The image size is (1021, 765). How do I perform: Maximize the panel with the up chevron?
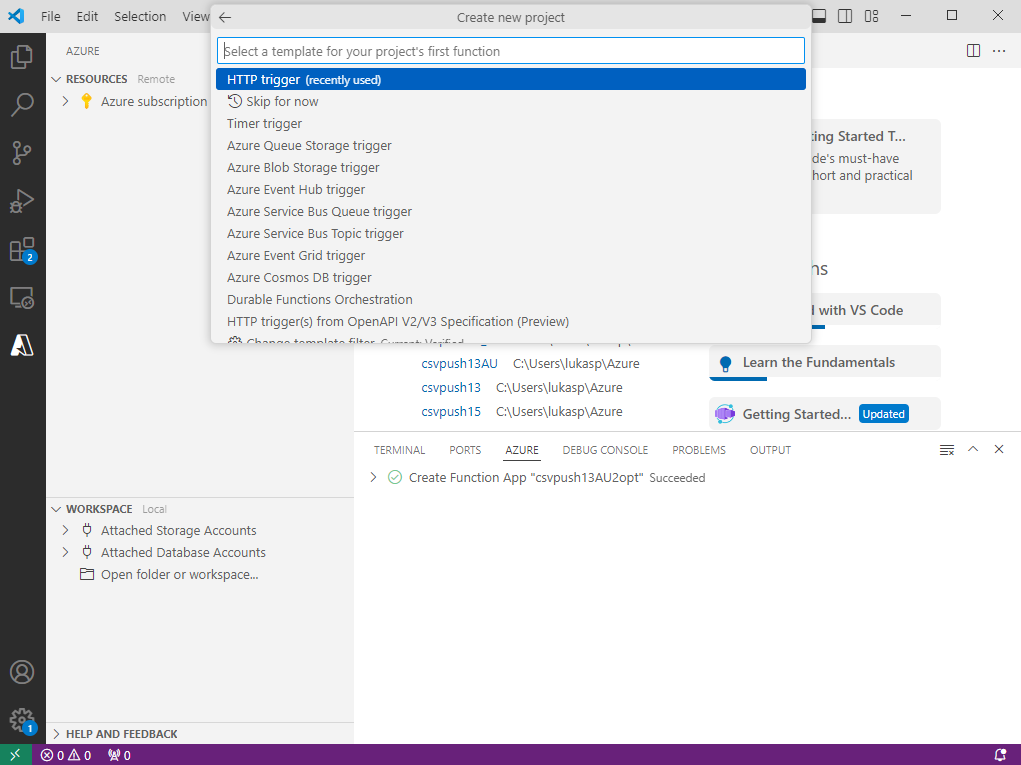point(973,450)
